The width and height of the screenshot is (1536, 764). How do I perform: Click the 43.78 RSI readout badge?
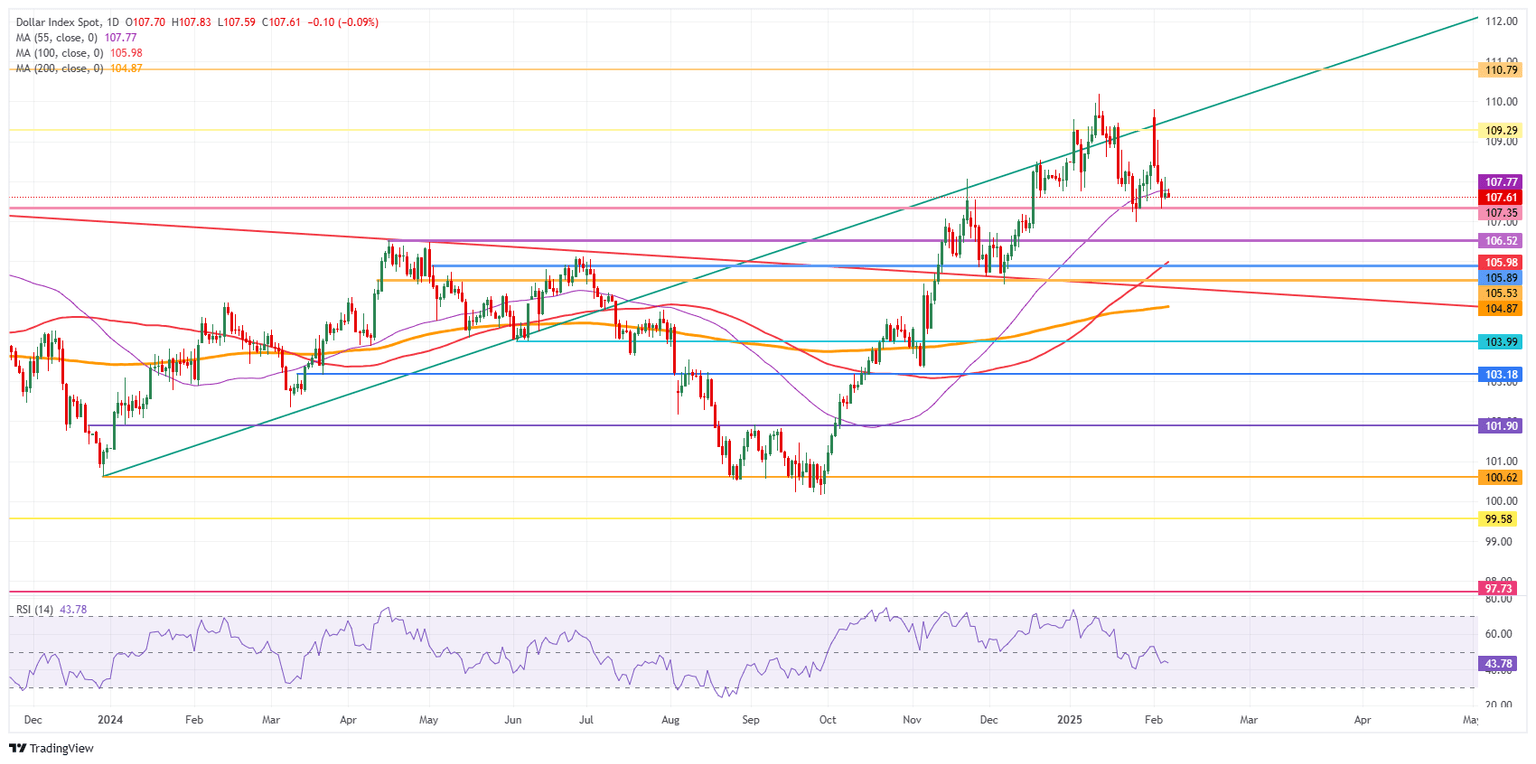point(1500,662)
